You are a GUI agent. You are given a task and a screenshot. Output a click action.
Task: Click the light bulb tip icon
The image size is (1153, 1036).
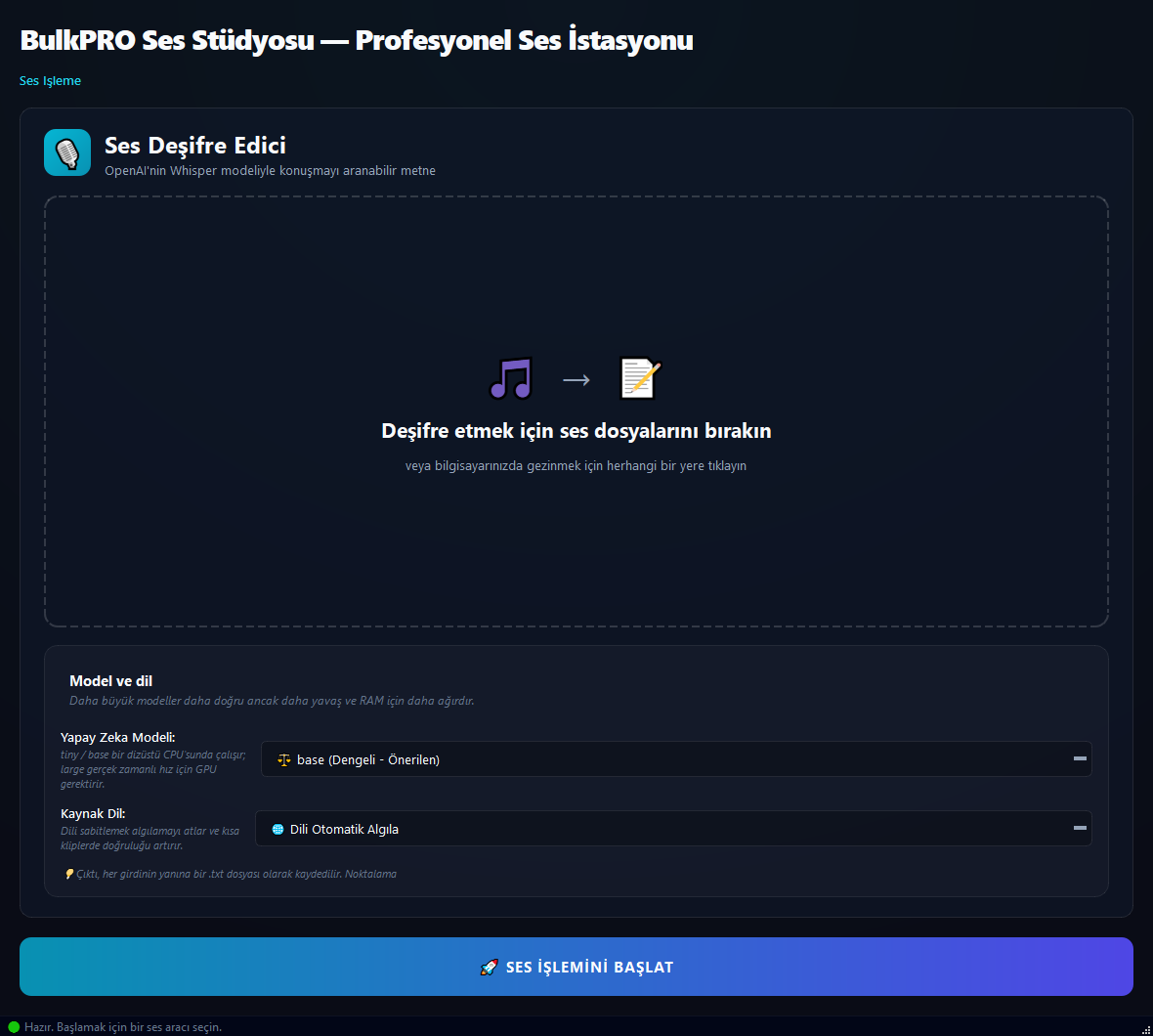(x=69, y=874)
